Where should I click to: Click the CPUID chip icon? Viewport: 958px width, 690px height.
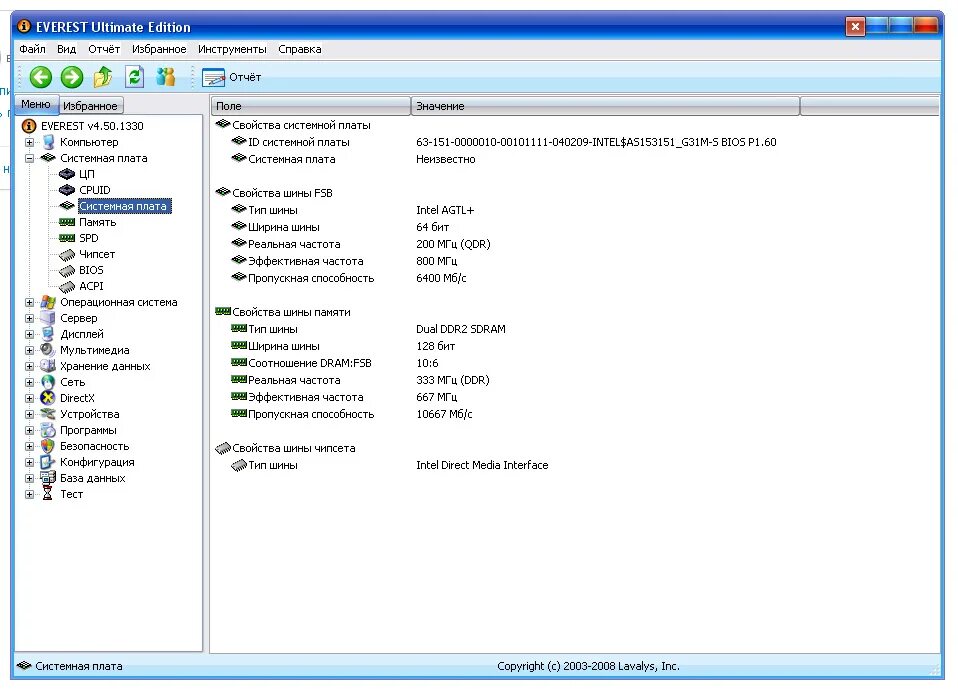67,190
